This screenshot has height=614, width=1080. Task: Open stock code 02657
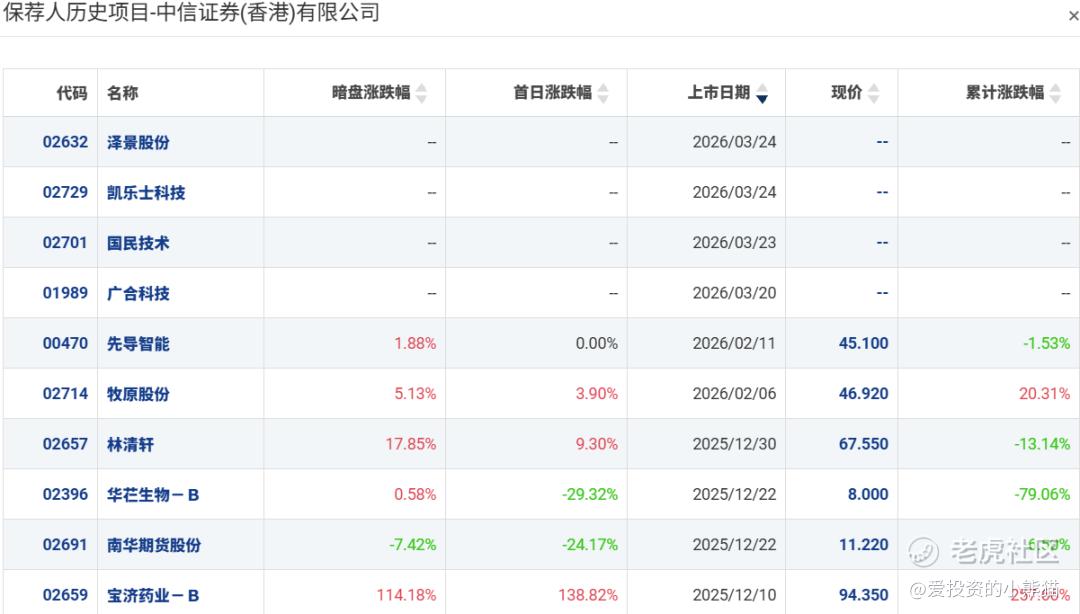click(x=65, y=444)
